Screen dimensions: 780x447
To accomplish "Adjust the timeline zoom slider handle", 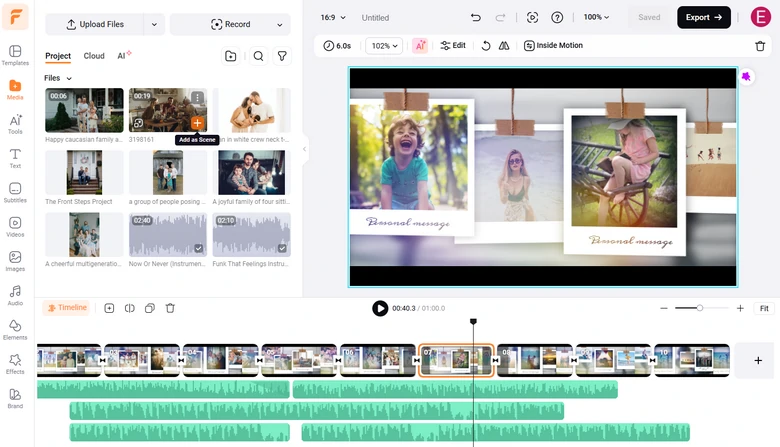I will click(699, 308).
